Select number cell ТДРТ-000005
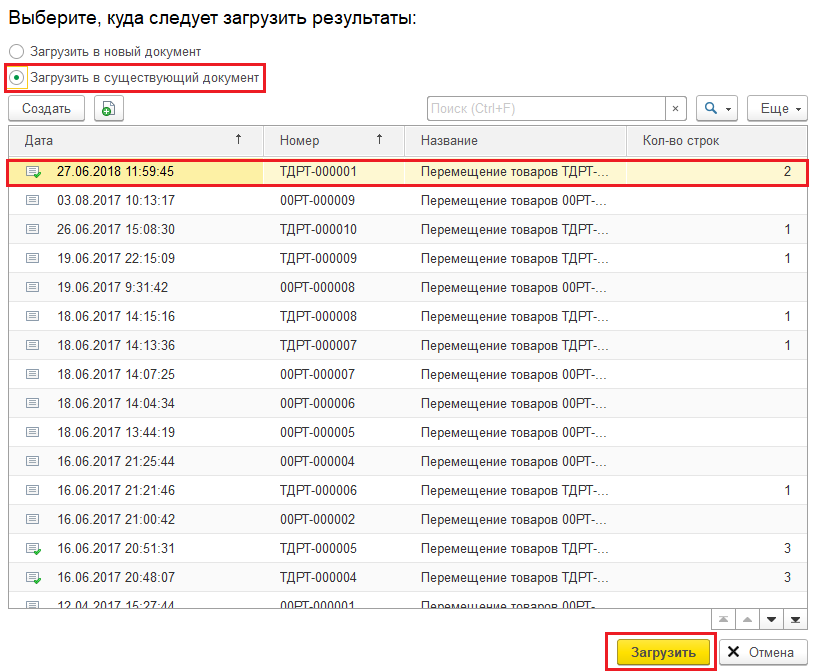The height and width of the screenshot is (672, 815). tap(318, 548)
